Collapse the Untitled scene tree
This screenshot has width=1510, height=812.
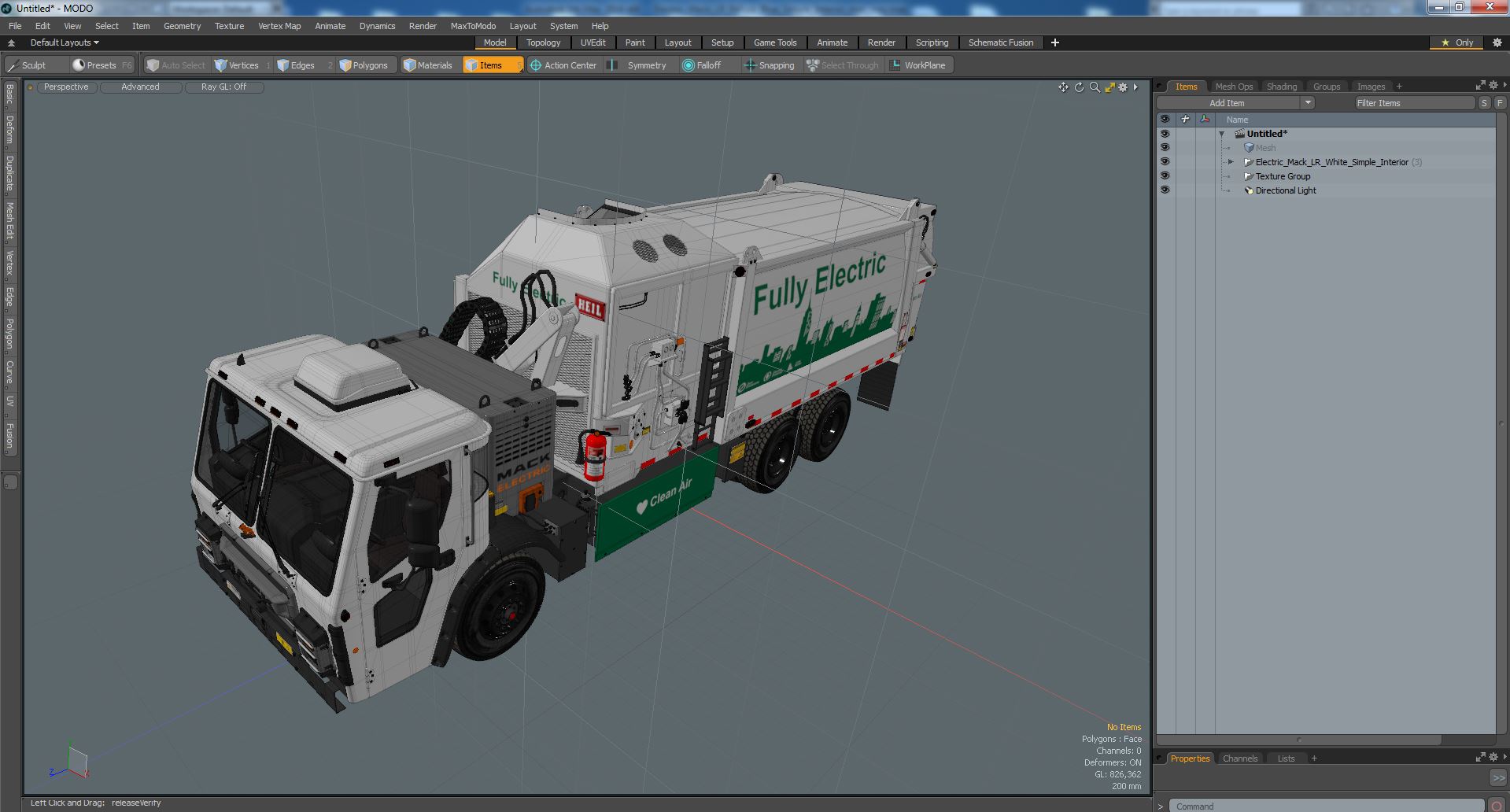click(1222, 135)
